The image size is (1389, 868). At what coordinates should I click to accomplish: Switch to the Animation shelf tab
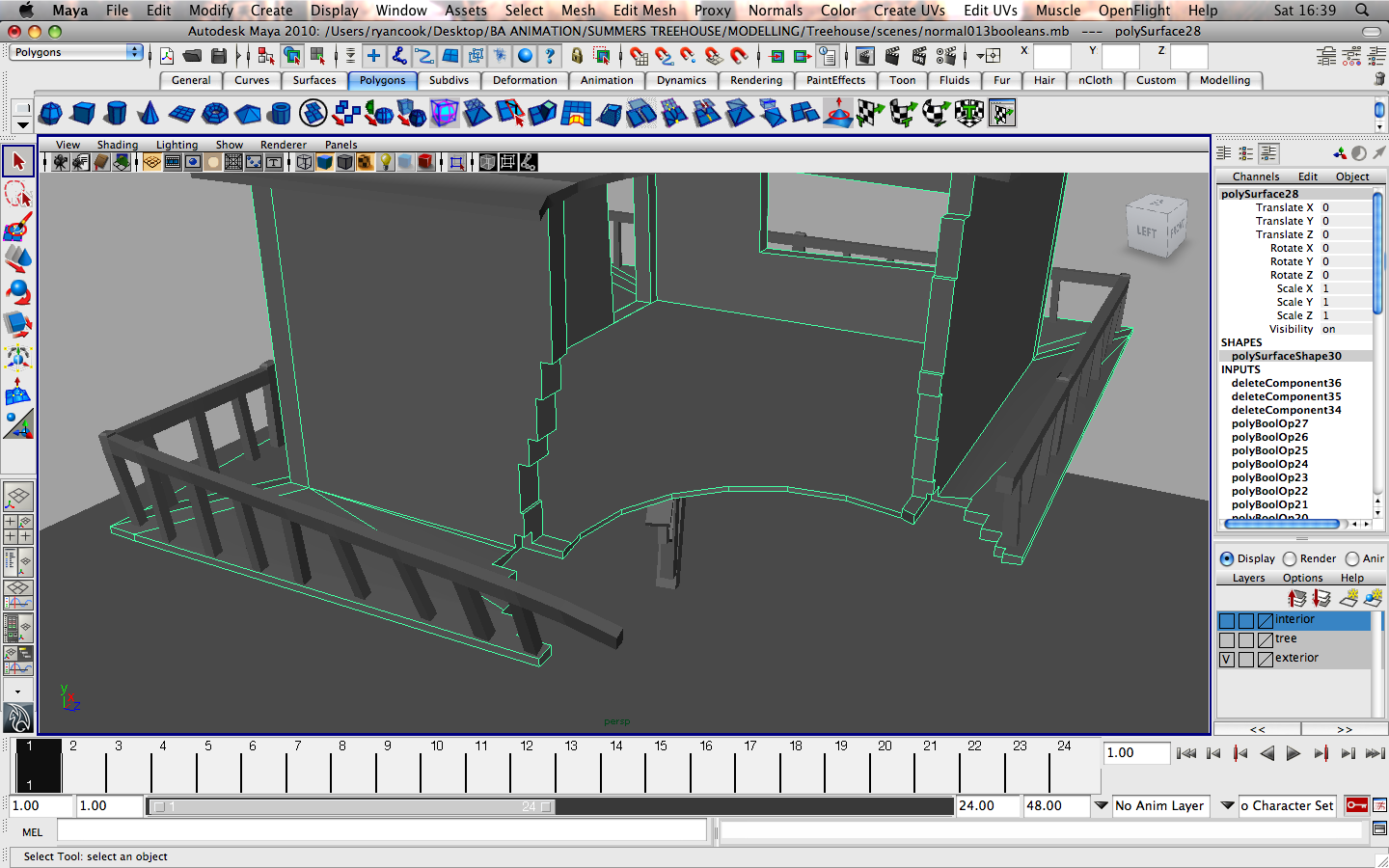pyautogui.click(x=607, y=80)
